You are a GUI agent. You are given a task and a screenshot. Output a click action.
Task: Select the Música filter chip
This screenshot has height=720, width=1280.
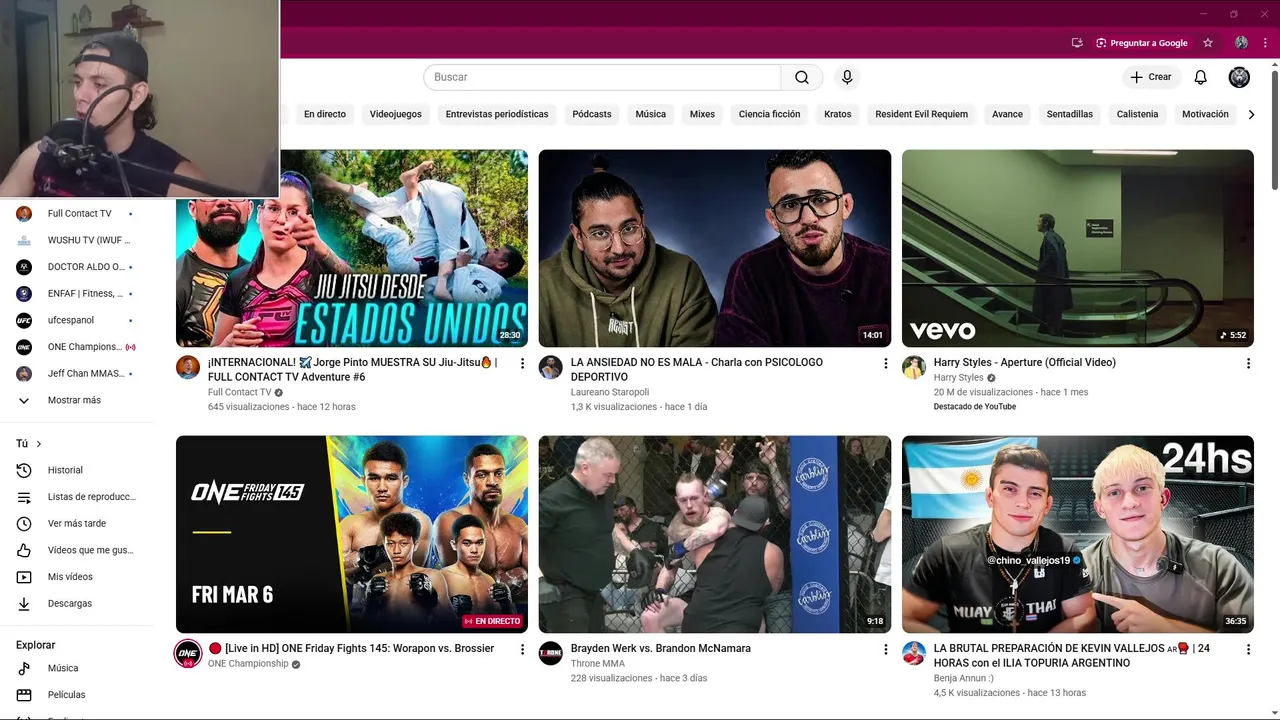tap(650, 114)
